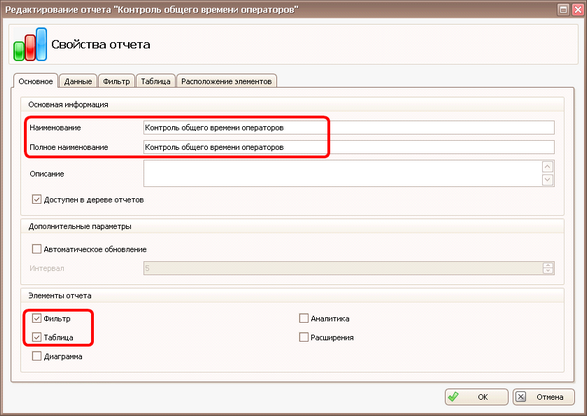587x416 pixels.
Task: Enable the Аналитика checkbox
Action: tap(304, 318)
